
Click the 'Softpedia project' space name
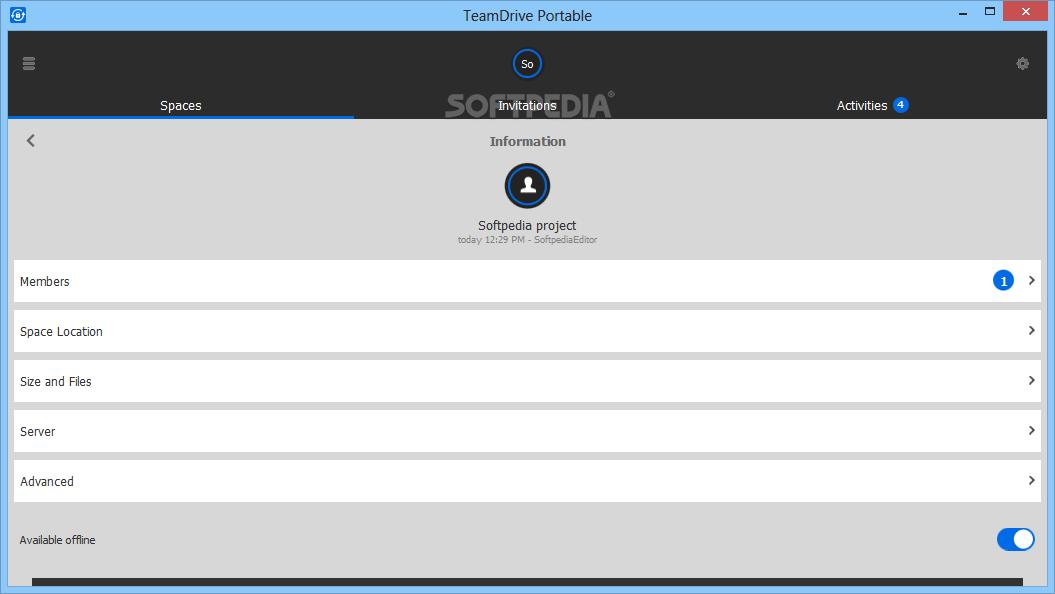[527, 225]
